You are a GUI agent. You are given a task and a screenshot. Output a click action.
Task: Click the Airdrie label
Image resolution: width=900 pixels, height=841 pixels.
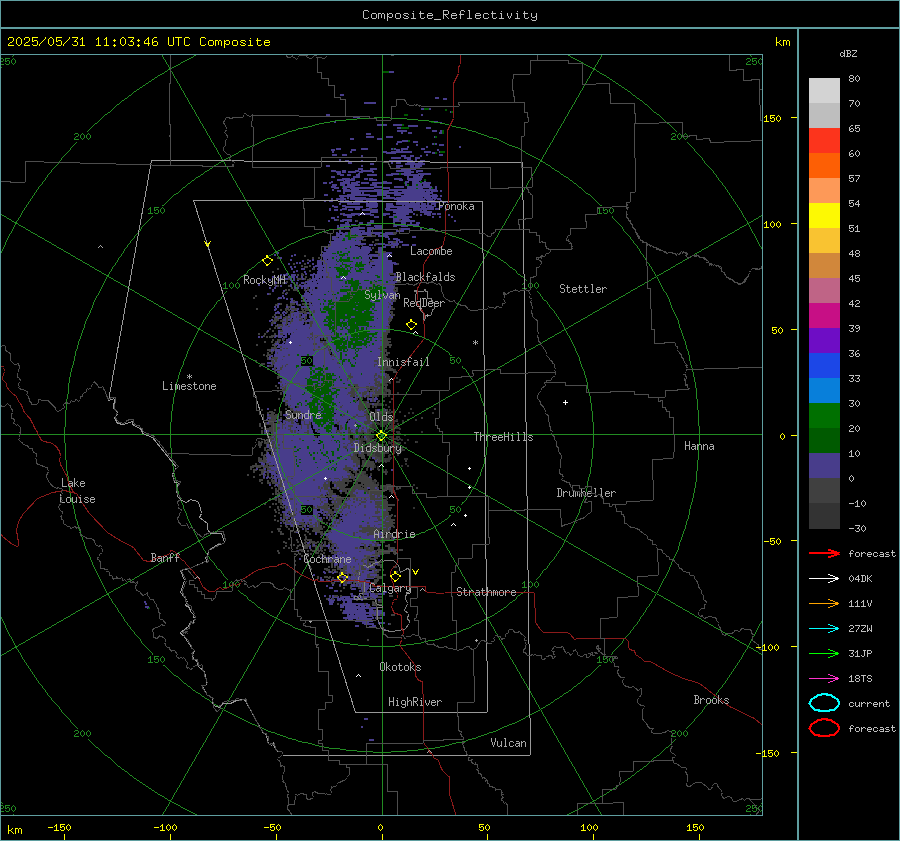pos(394,534)
